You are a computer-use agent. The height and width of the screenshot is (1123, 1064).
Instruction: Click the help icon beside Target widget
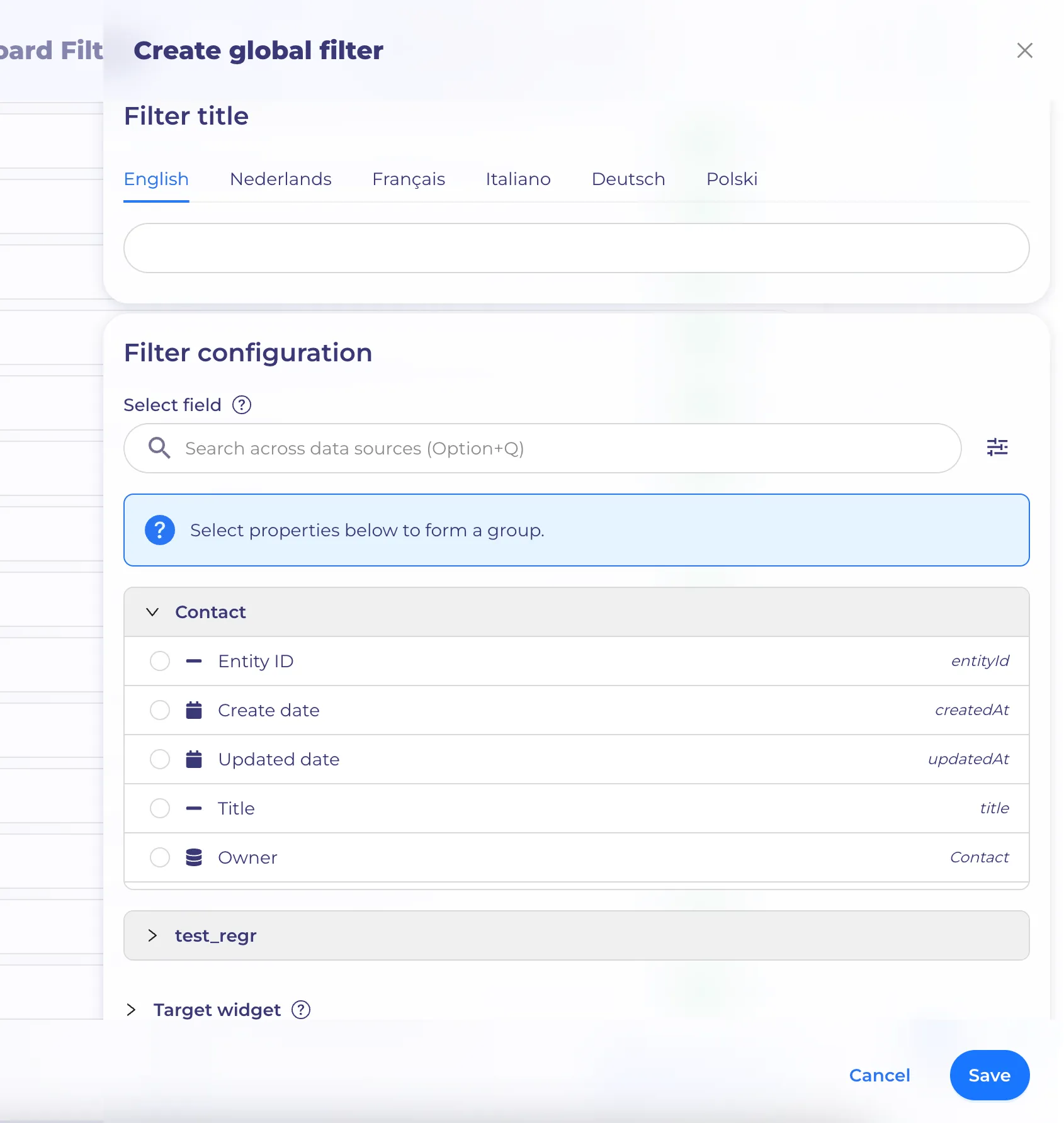coord(301,1010)
